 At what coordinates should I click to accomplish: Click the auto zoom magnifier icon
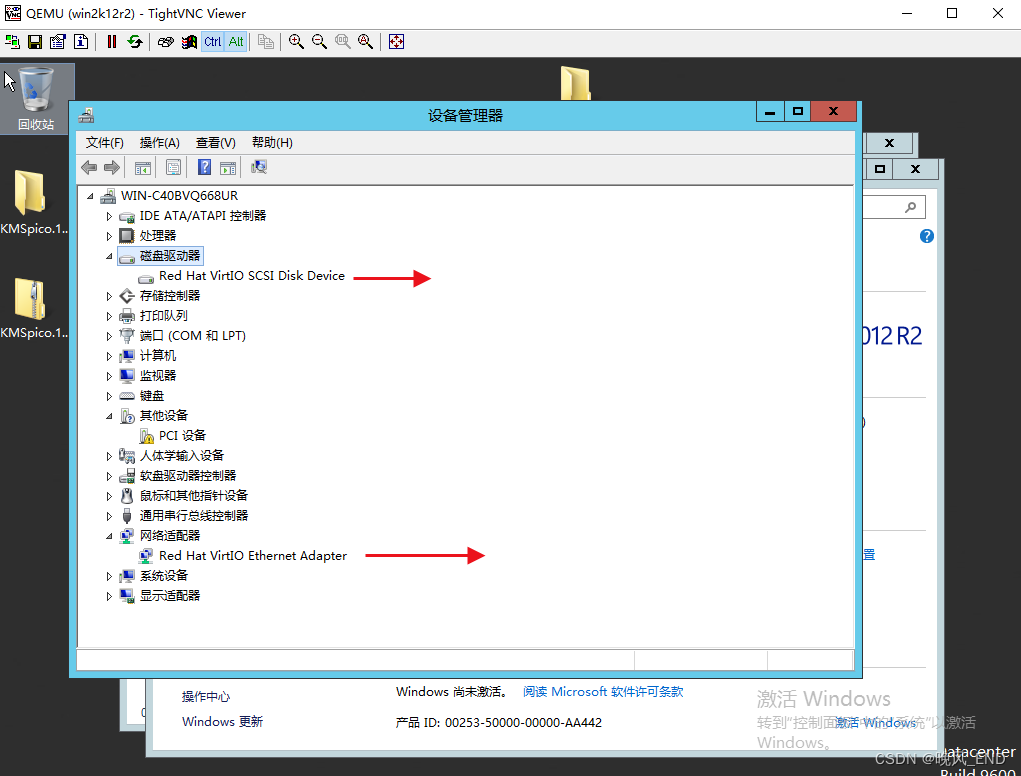[365, 42]
